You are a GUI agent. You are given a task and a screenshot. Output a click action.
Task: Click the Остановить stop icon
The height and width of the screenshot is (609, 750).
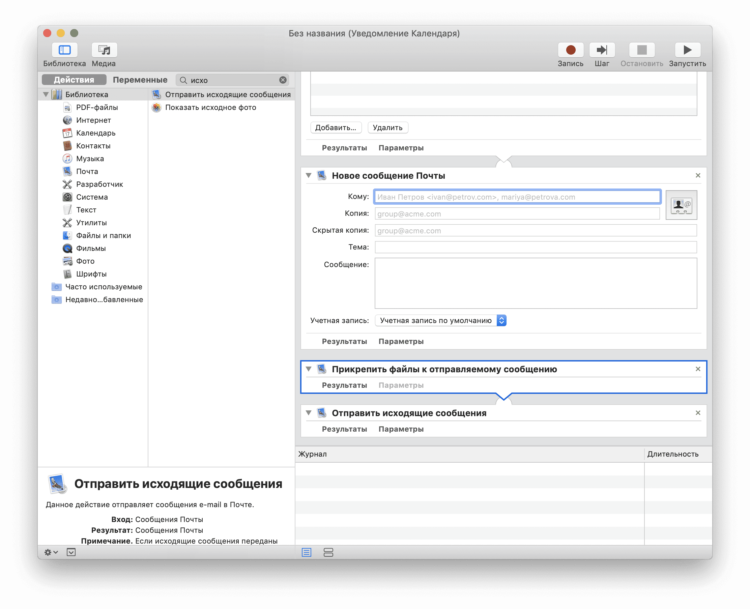(x=641, y=50)
